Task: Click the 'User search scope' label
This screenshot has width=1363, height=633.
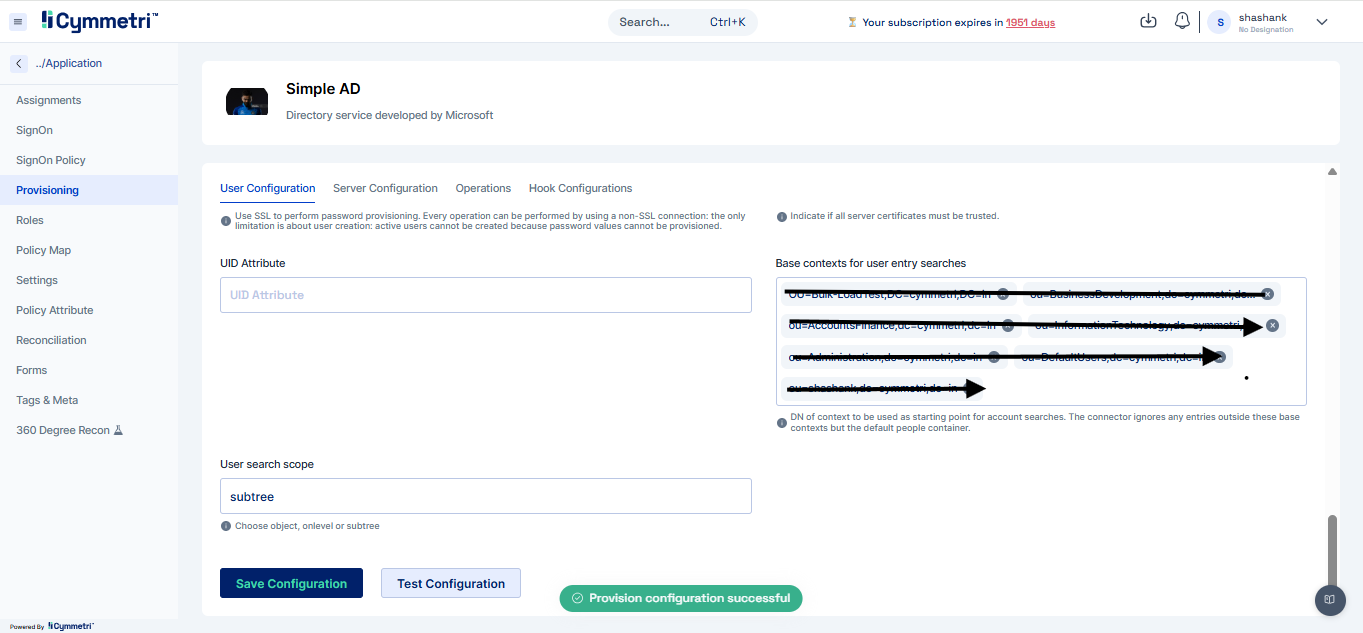Action: click(267, 464)
